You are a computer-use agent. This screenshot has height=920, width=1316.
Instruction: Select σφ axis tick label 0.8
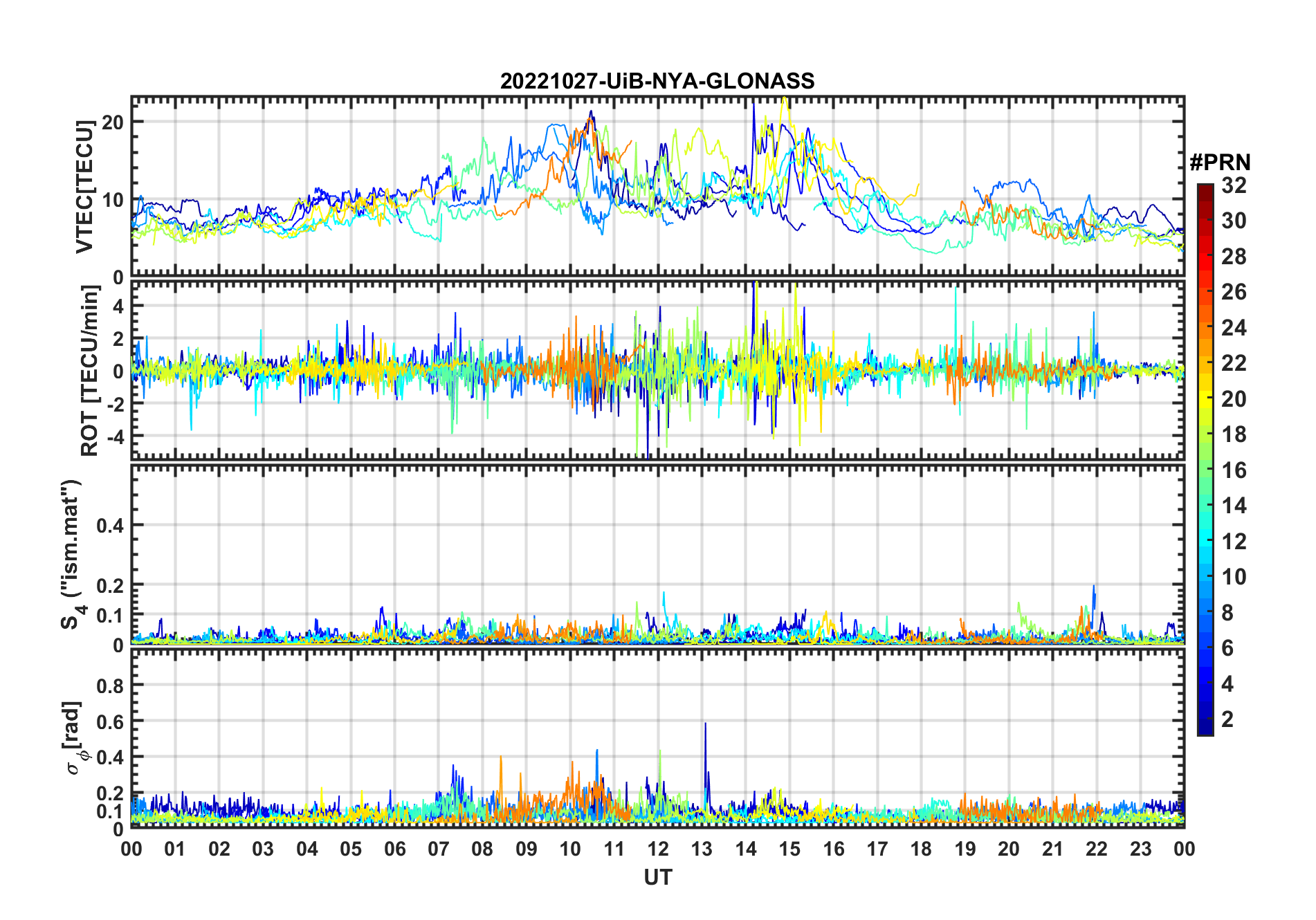pyautogui.click(x=110, y=686)
